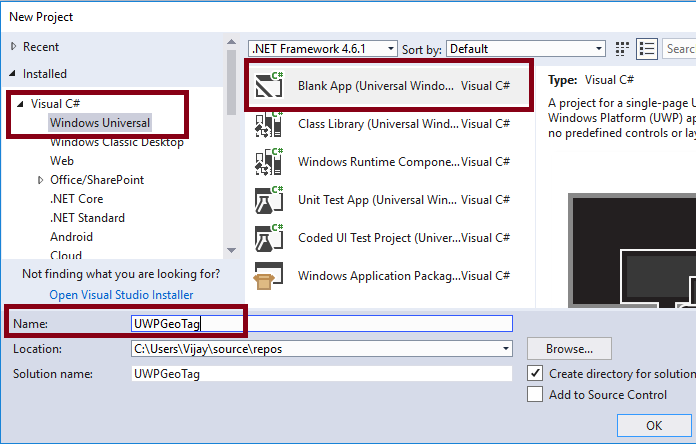This screenshot has width=696, height=444.
Task: Select Unit Test App (Universal Windows) name
Action: click(x=377, y=200)
